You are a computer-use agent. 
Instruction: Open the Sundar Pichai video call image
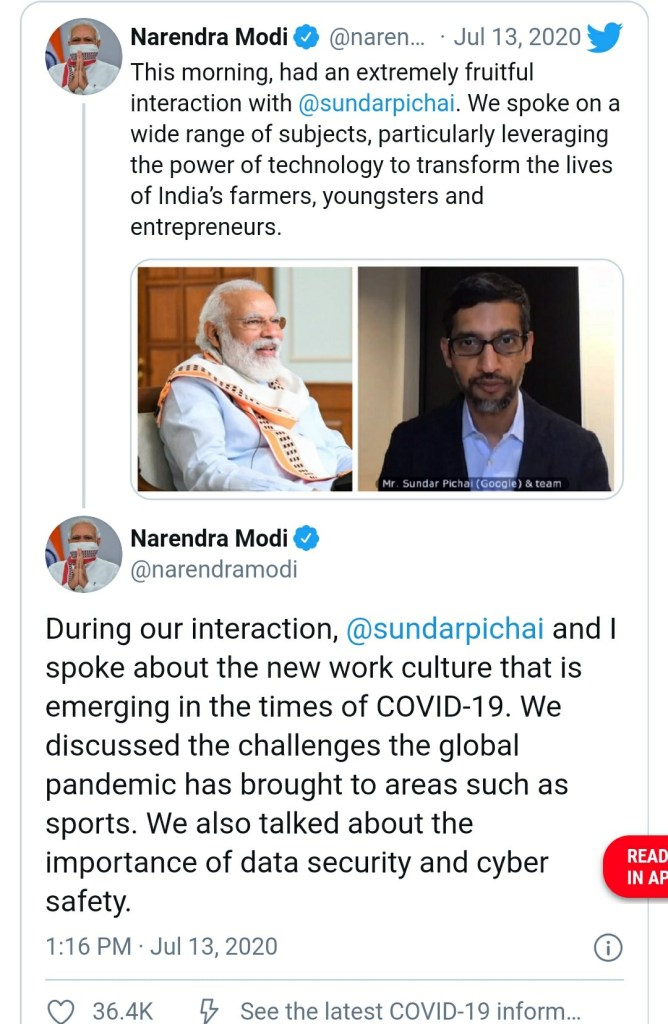(485, 379)
